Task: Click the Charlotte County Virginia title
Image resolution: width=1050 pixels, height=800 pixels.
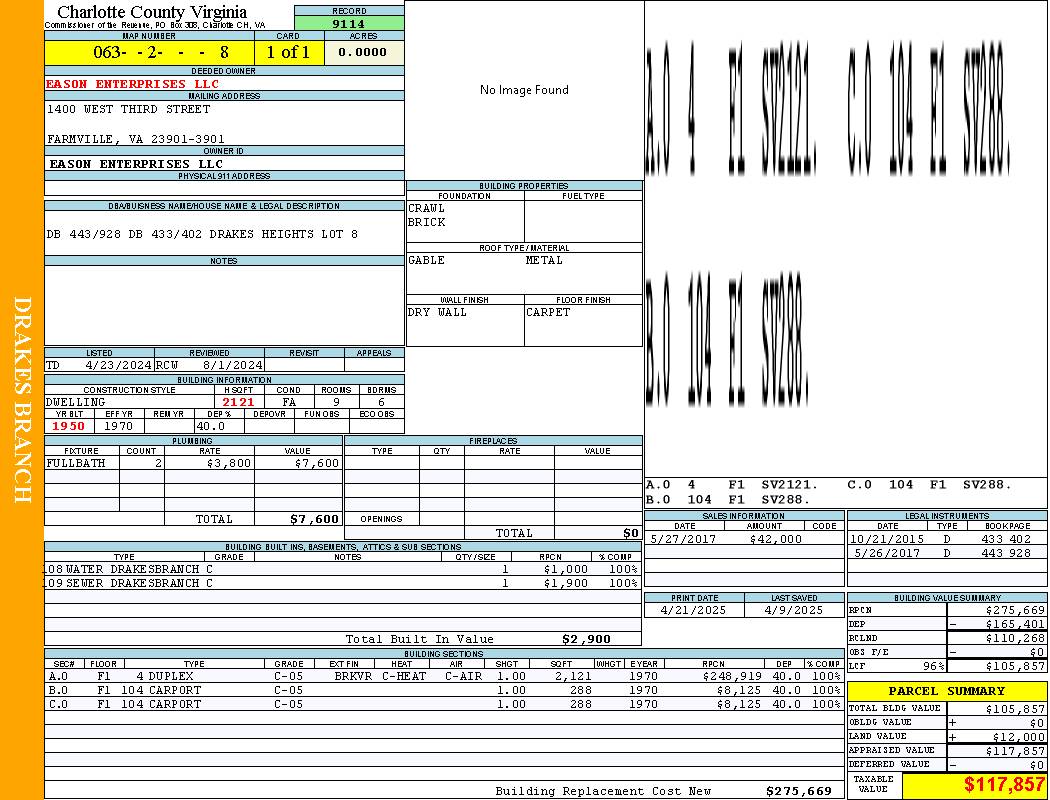Action: (x=152, y=12)
